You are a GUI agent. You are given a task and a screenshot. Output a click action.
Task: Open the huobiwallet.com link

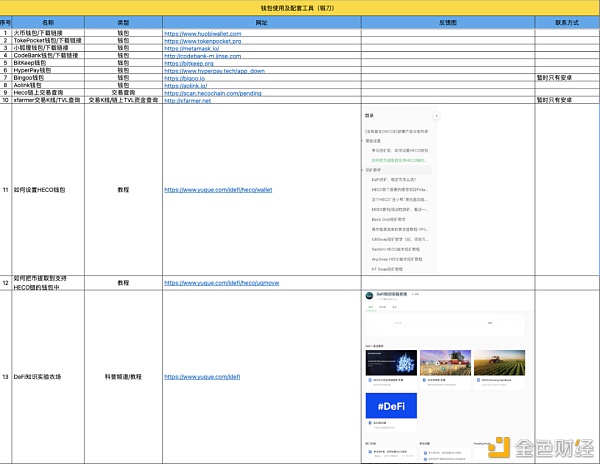coord(203,34)
